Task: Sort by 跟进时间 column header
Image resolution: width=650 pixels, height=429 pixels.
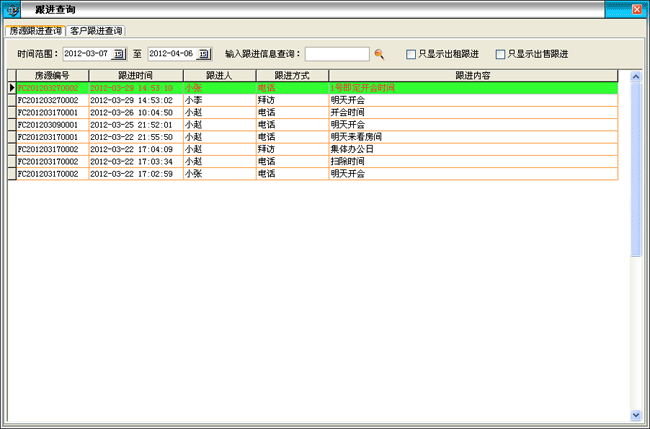Action: [135, 75]
